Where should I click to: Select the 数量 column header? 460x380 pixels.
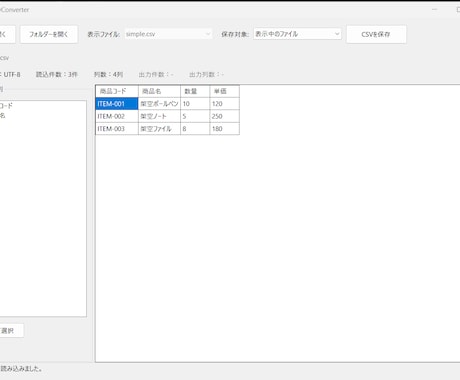click(195, 91)
